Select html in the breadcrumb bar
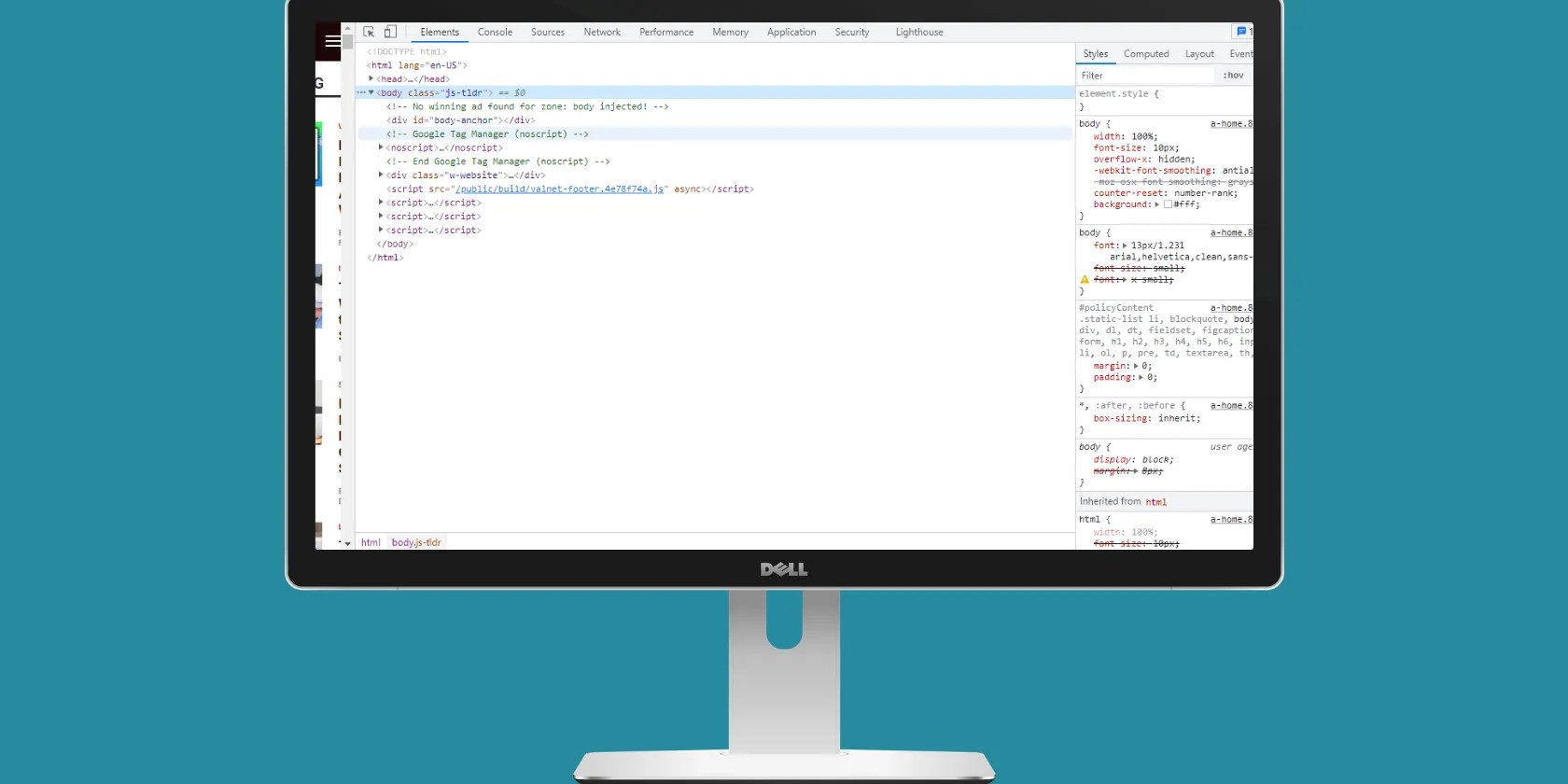1568x784 pixels. tap(371, 542)
